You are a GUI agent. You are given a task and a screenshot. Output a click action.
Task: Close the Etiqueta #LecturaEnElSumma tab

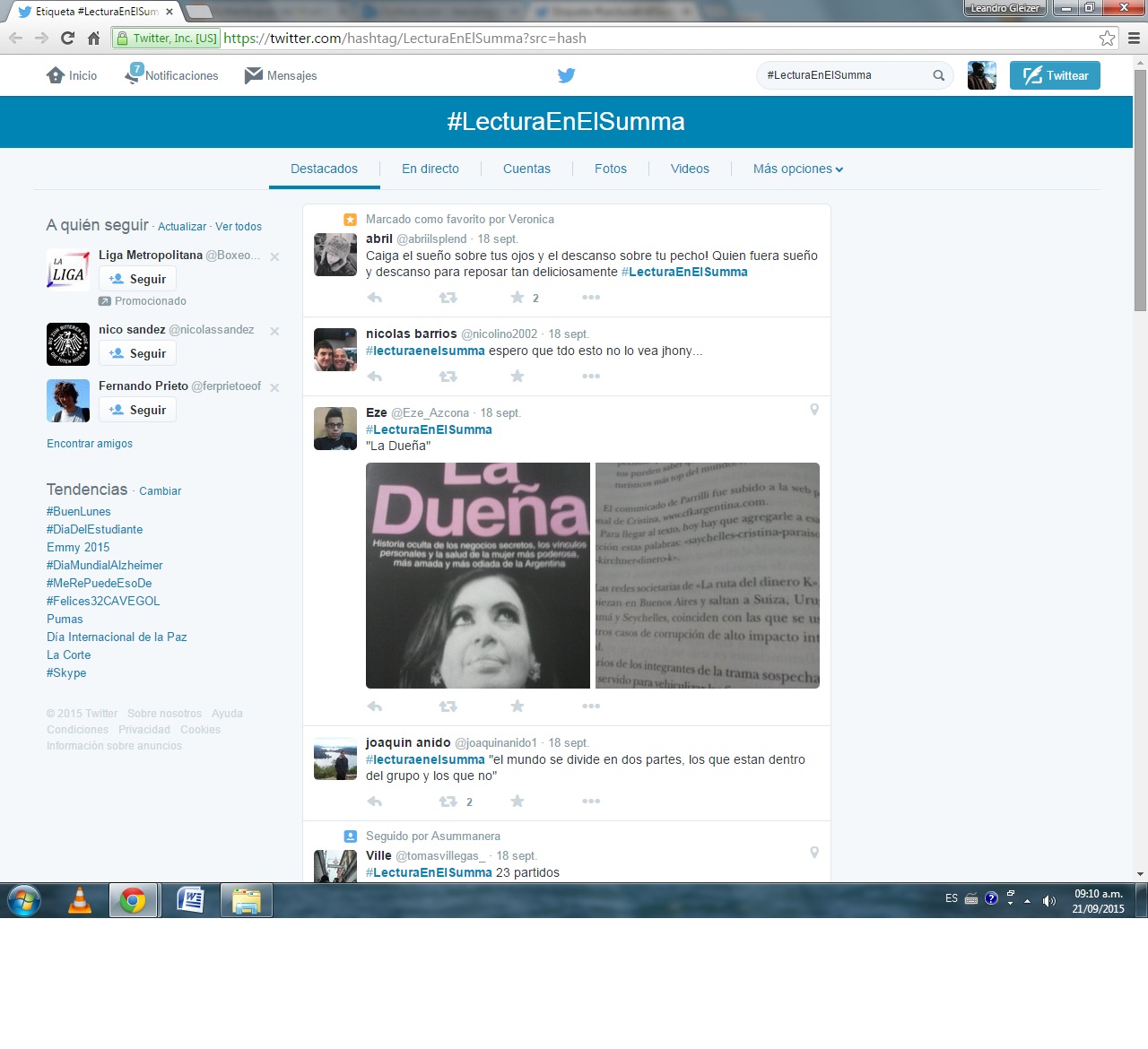tap(170, 12)
